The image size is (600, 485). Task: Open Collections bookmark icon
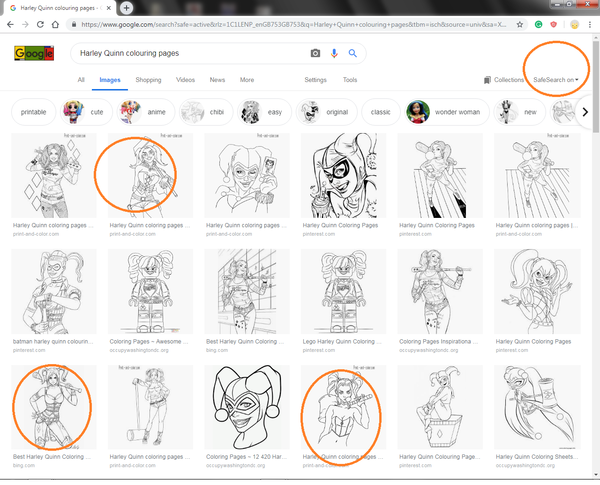click(487, 80)
